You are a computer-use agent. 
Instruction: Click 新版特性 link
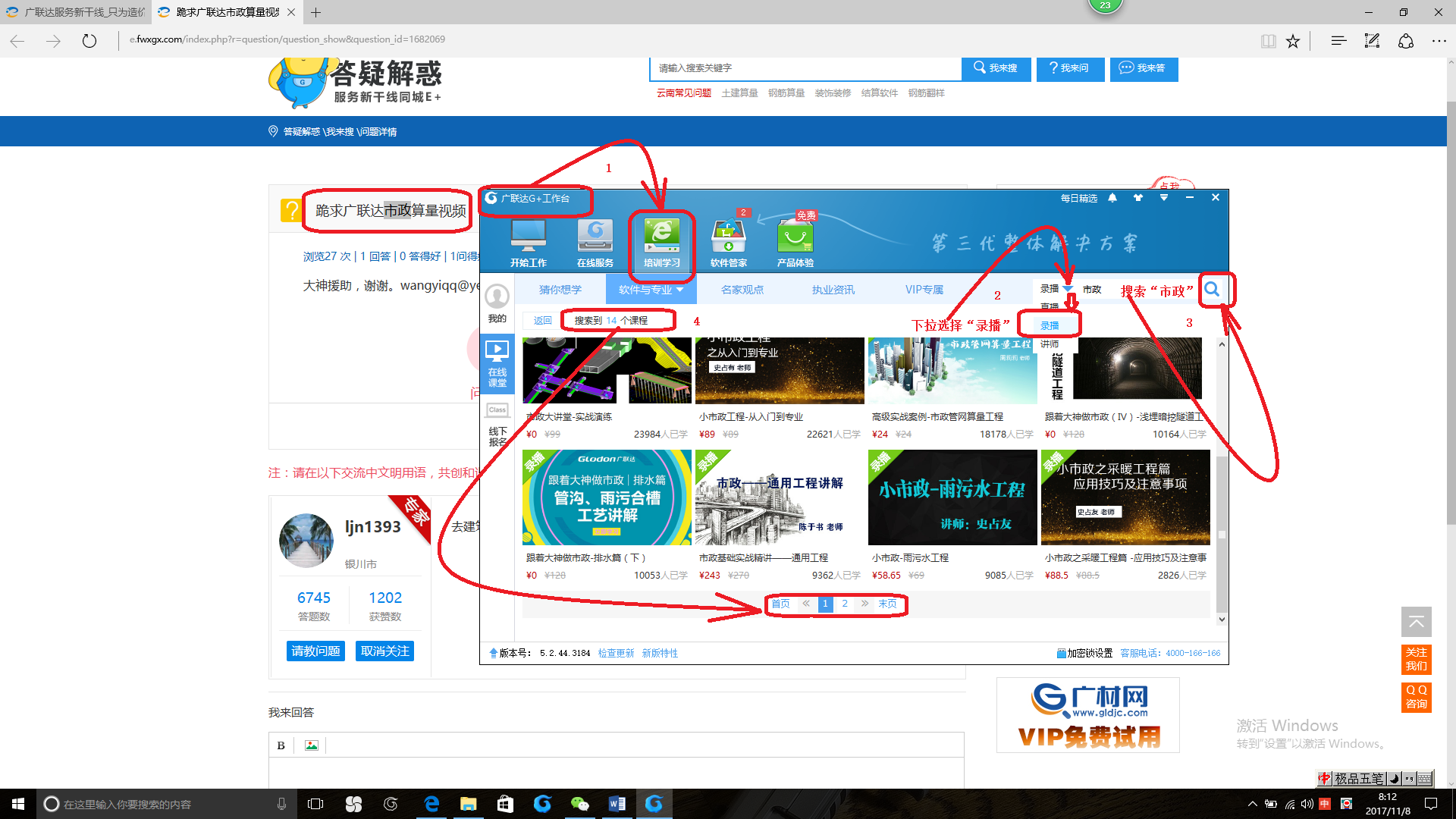point(660,653)
